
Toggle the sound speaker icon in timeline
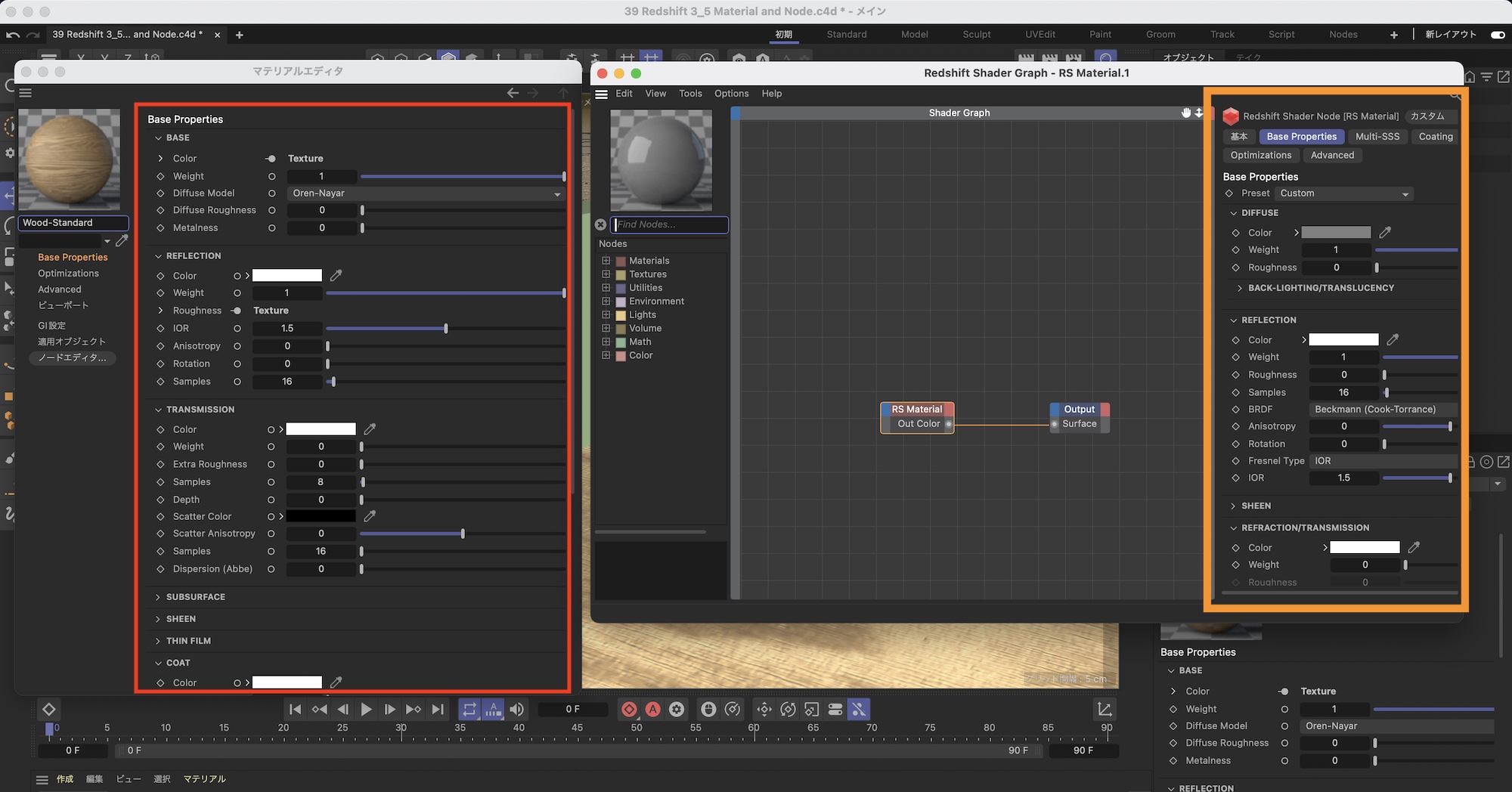[517, 709]
